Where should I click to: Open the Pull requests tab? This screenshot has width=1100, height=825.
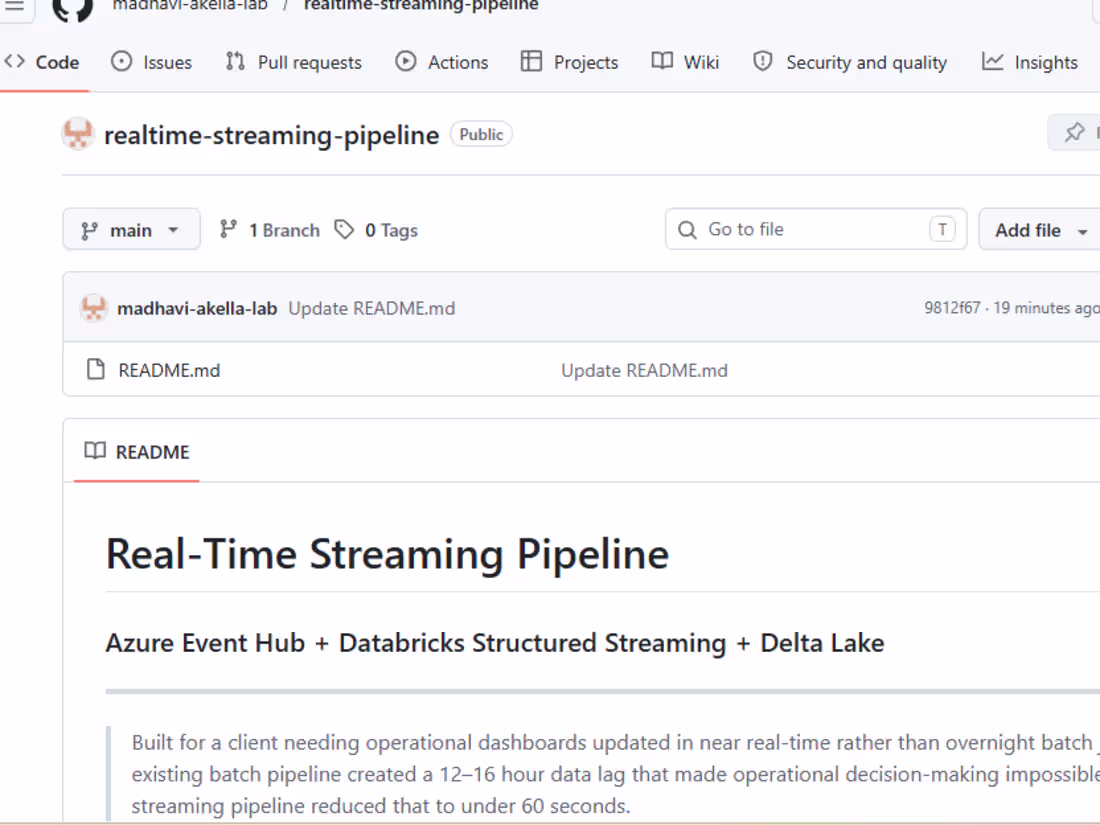pos(293,62)
